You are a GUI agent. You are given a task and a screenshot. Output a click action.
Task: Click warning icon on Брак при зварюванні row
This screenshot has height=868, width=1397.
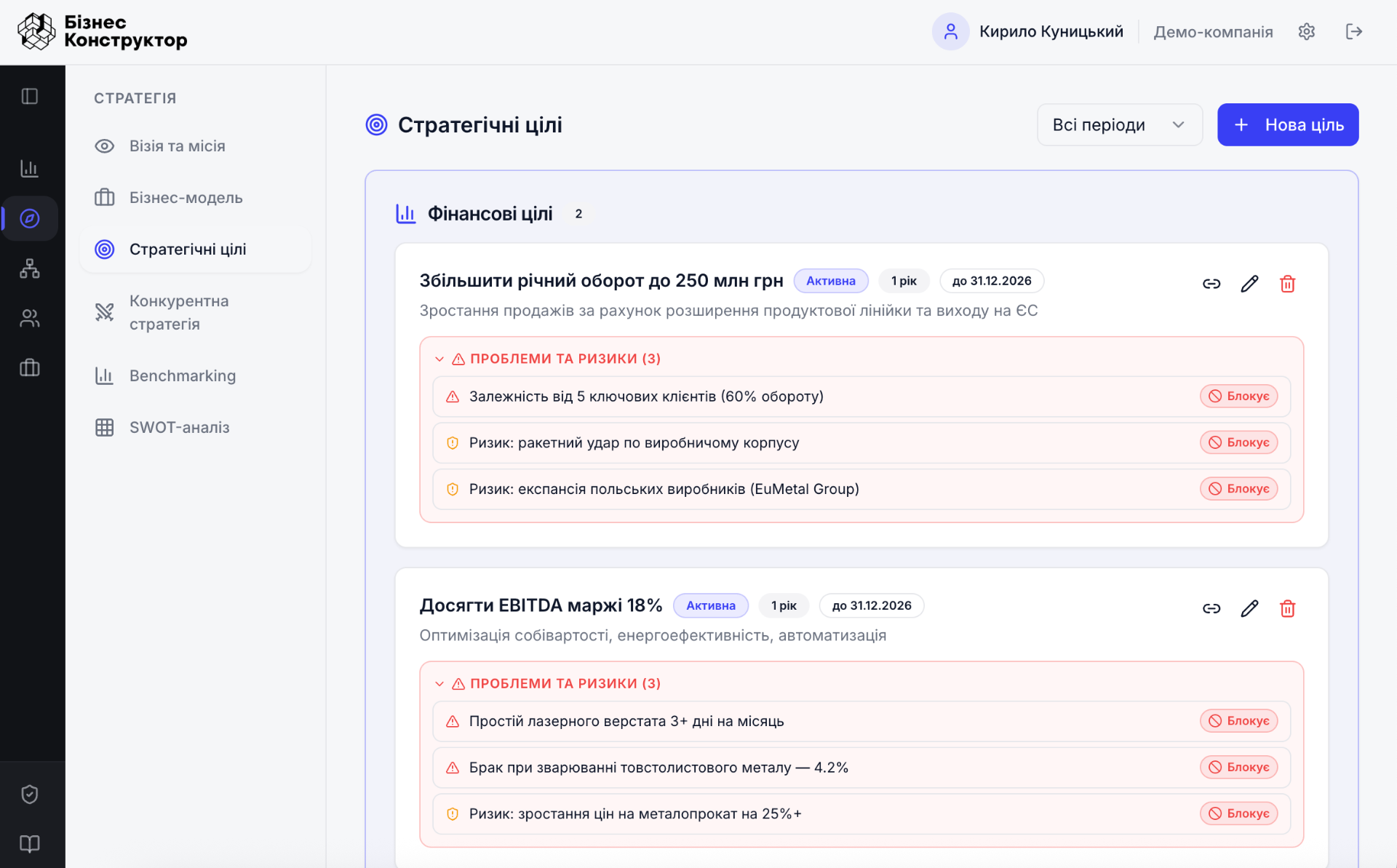pos(453,768)
